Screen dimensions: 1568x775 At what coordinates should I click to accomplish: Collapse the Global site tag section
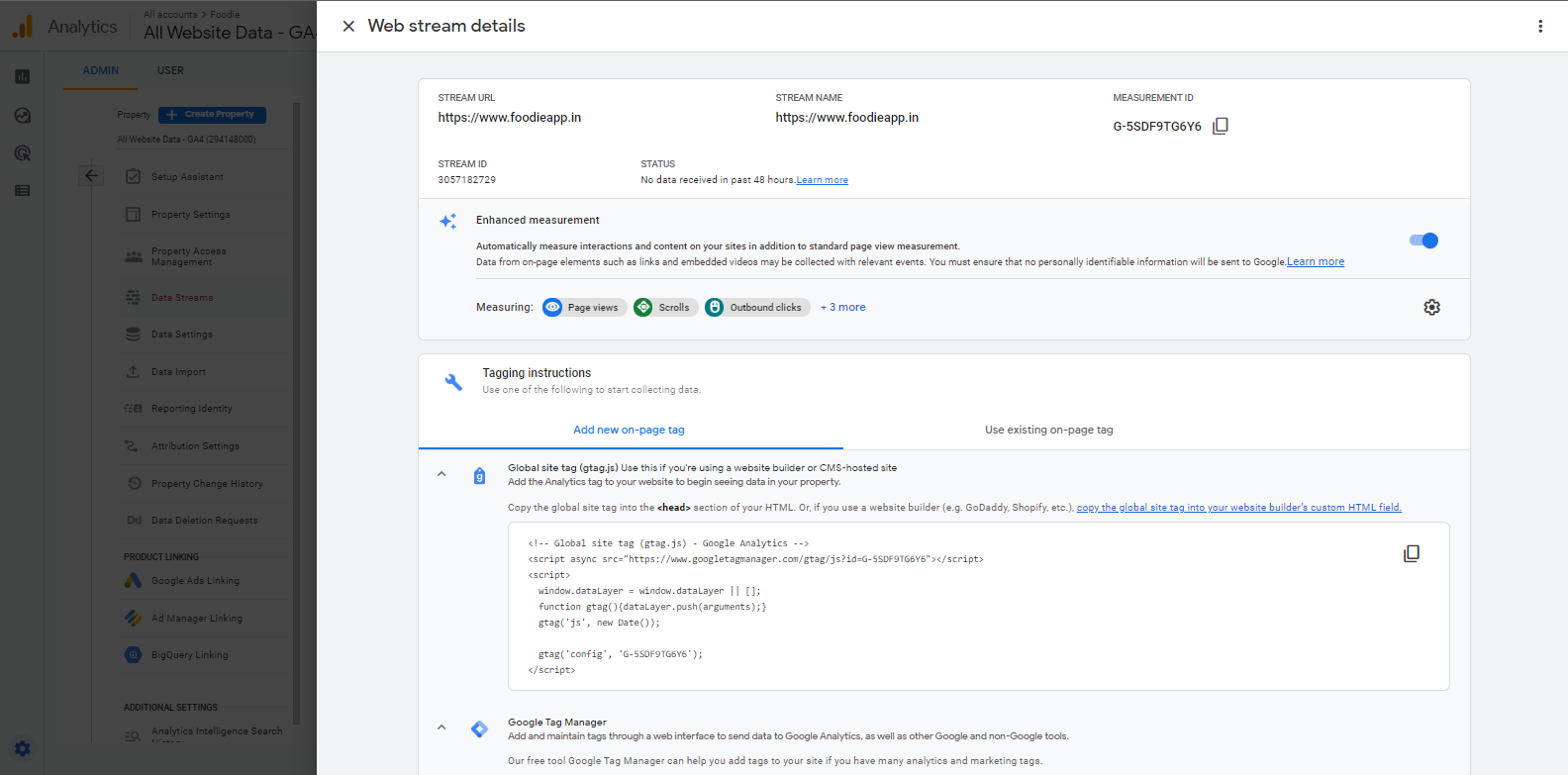click(x=441, y=474)
